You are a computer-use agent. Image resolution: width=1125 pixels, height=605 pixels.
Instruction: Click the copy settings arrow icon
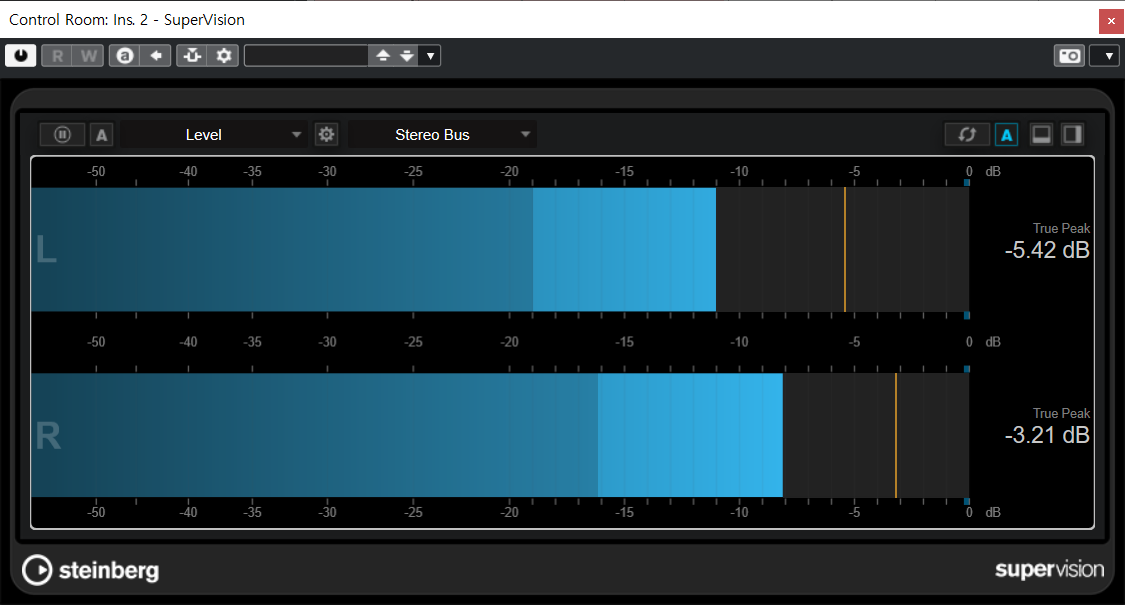(155, 56)
